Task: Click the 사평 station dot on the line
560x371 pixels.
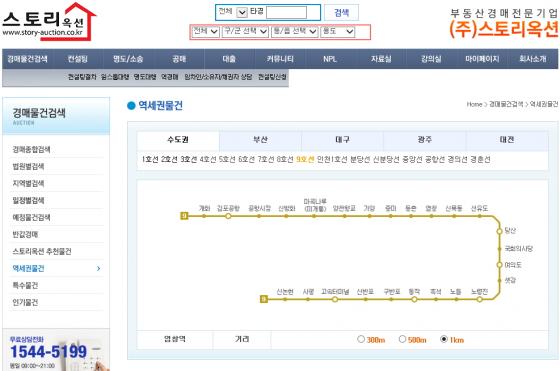Action: (x=308, y=299)
